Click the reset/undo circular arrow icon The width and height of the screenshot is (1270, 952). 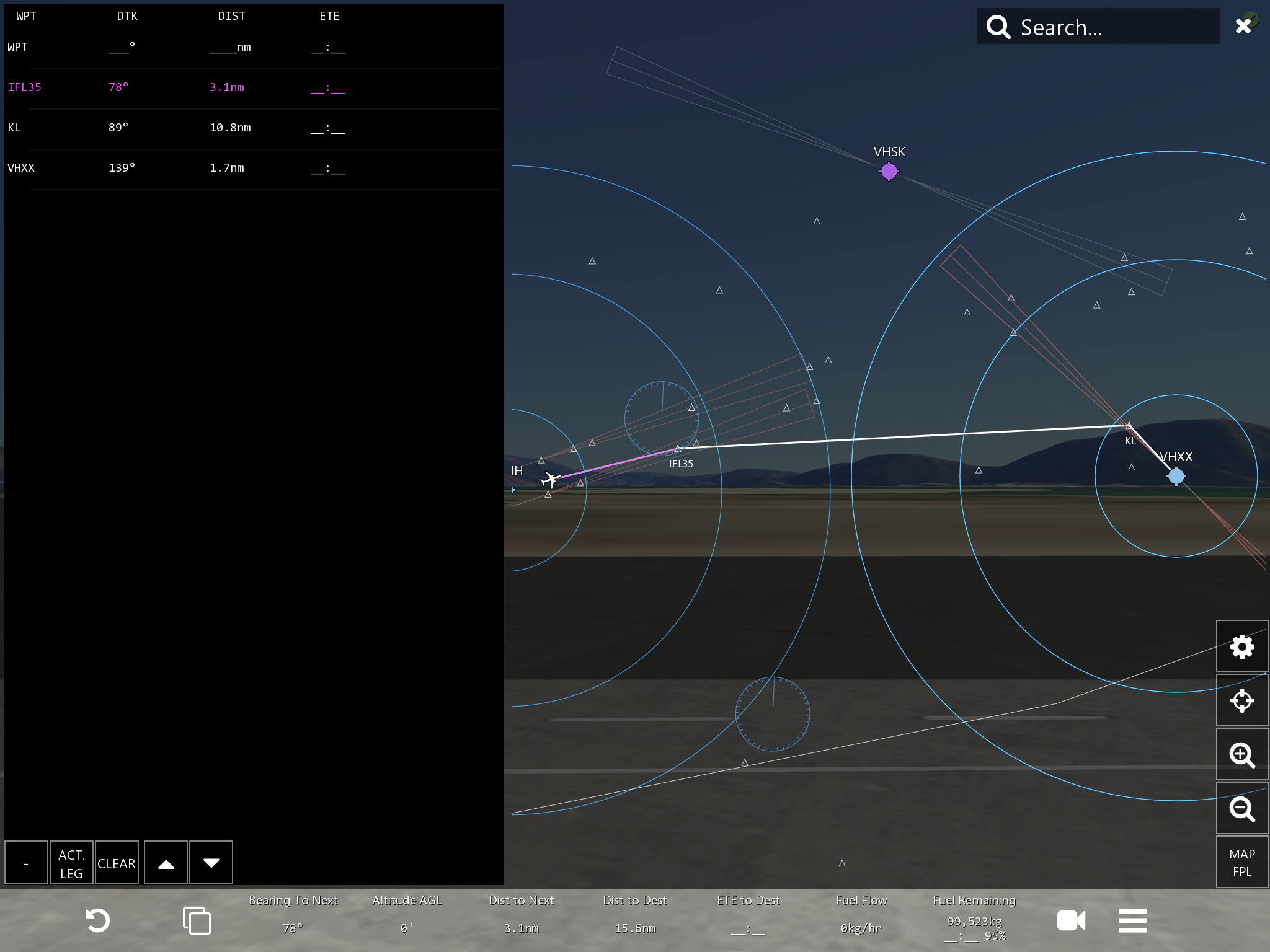[97, 920]
